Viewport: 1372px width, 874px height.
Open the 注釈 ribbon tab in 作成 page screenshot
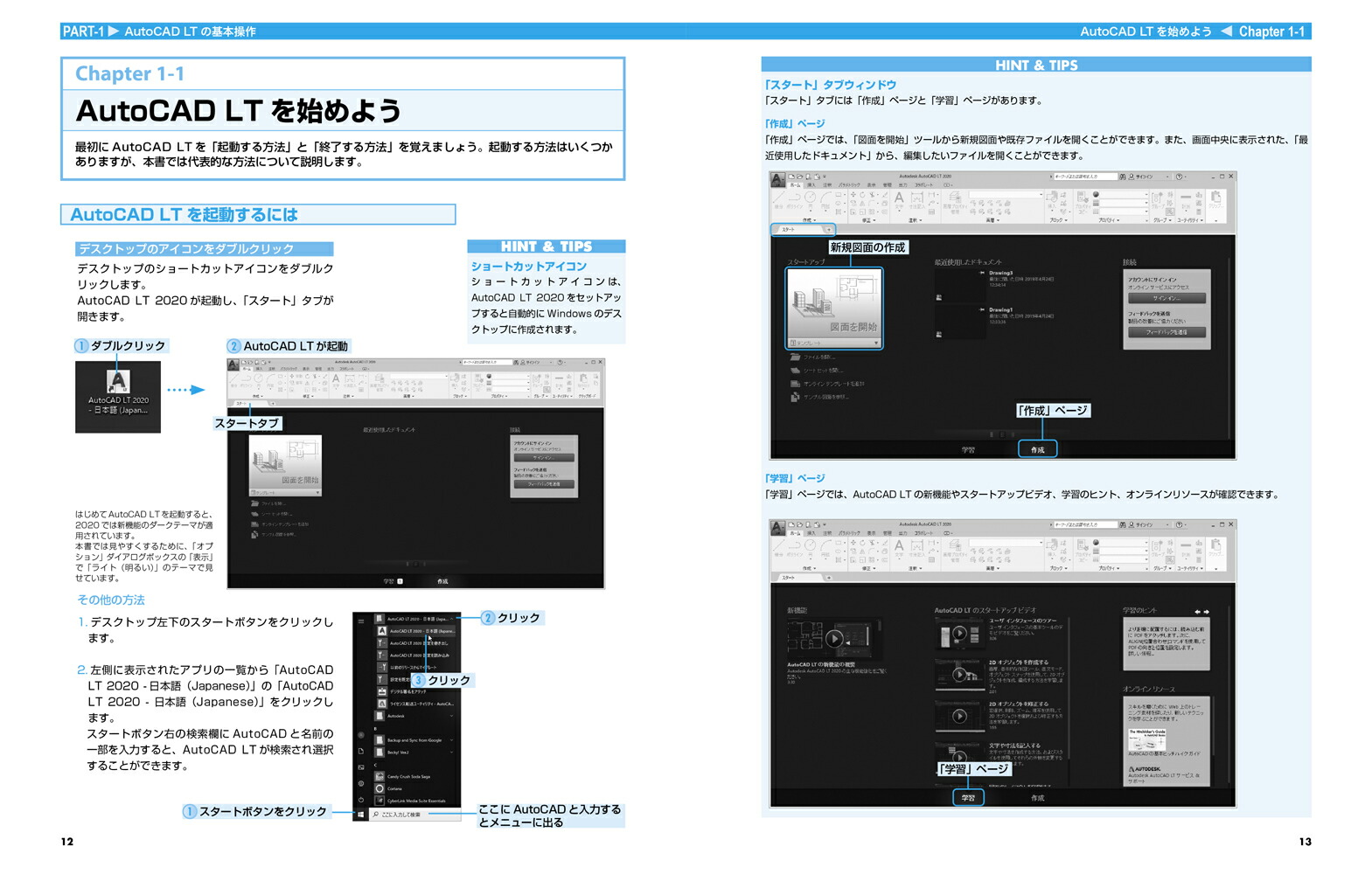pyautogui.click(x=827, y=184)
